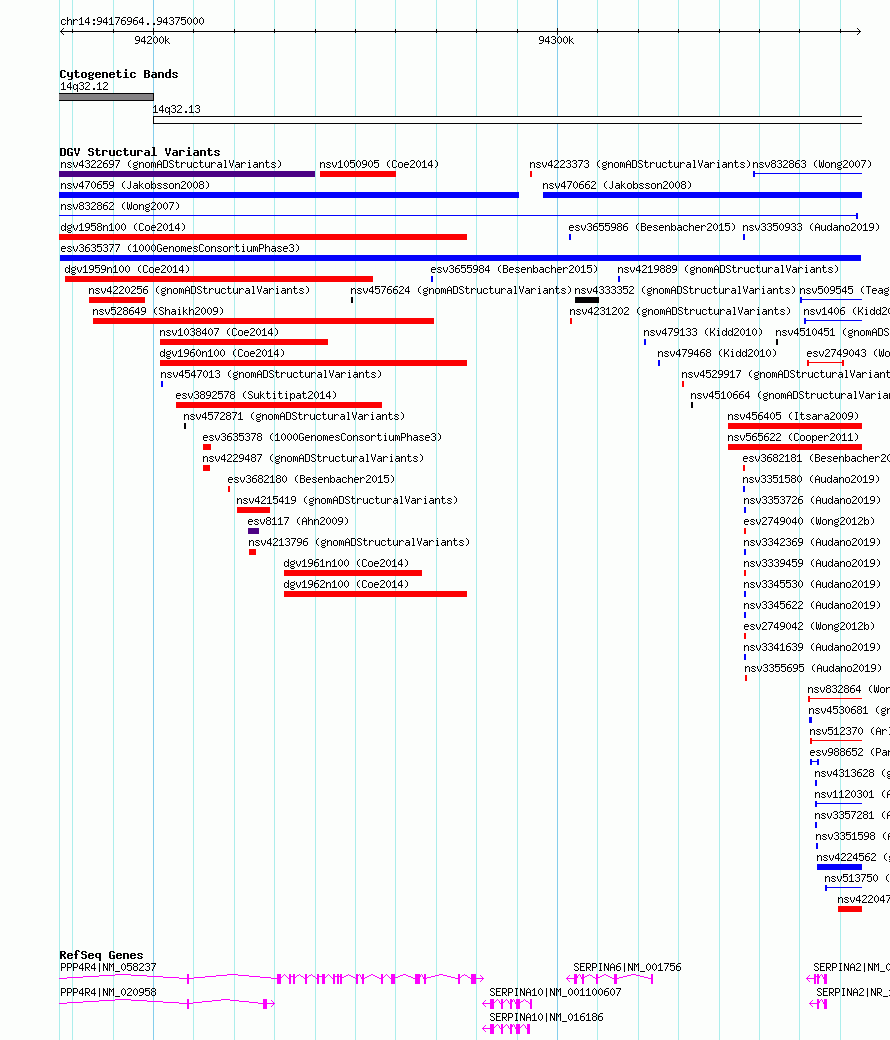
Task: Click nsv3350933 (Audano2019) label
Action: [x=811, y=228]
